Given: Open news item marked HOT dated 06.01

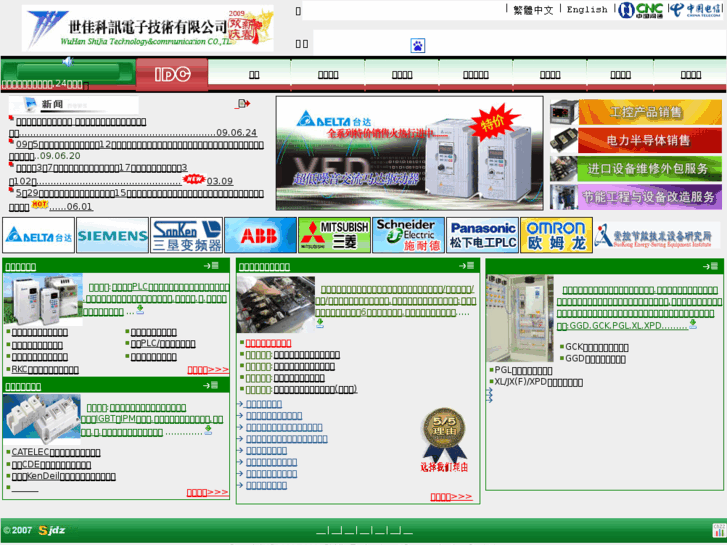Looking at the screenshot, I should (136, 200).
